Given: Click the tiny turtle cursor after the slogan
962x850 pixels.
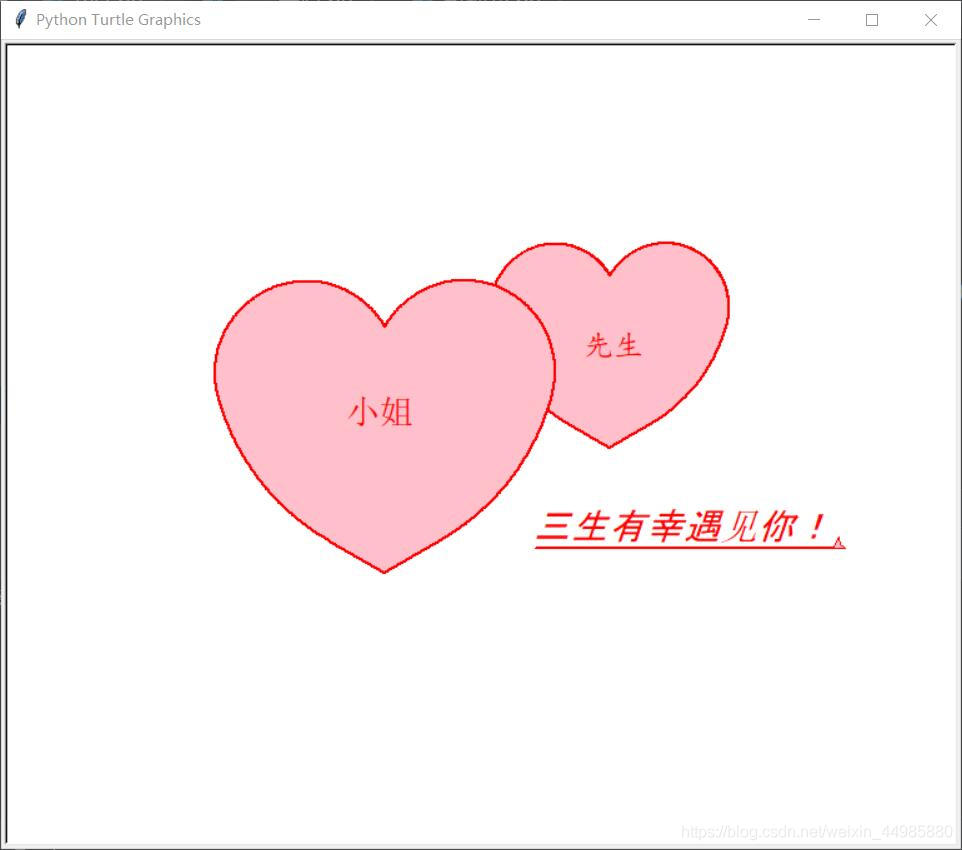Looking at the screenshot, I should (x=840, y=542).
